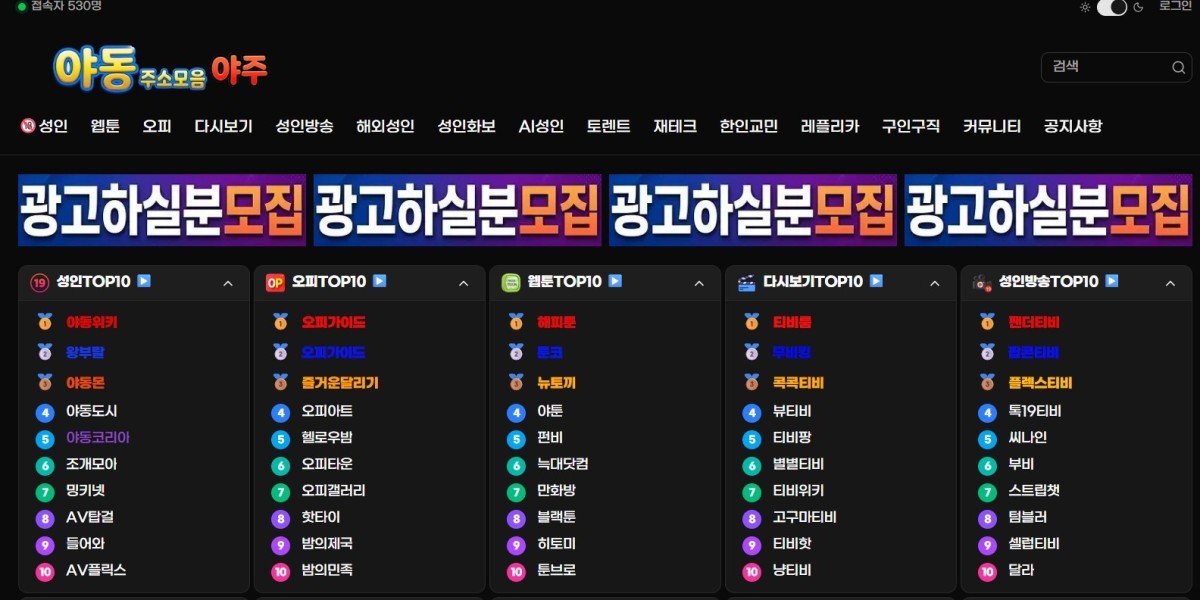Click the 19 badge icon in 성인TOP10 header

(40, 283)
